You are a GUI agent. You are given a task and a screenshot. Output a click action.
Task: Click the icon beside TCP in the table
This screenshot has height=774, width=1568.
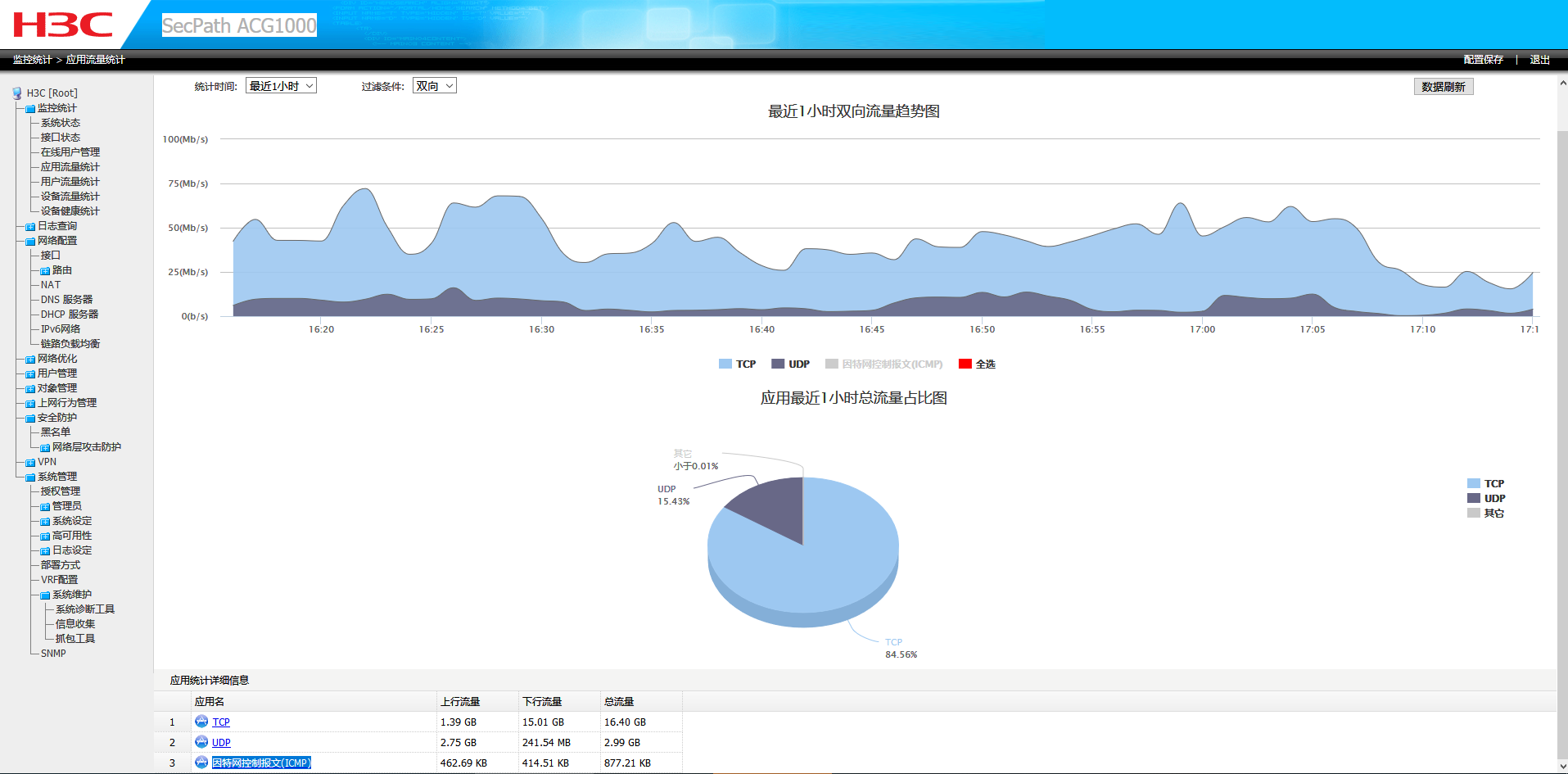[201, 722]
